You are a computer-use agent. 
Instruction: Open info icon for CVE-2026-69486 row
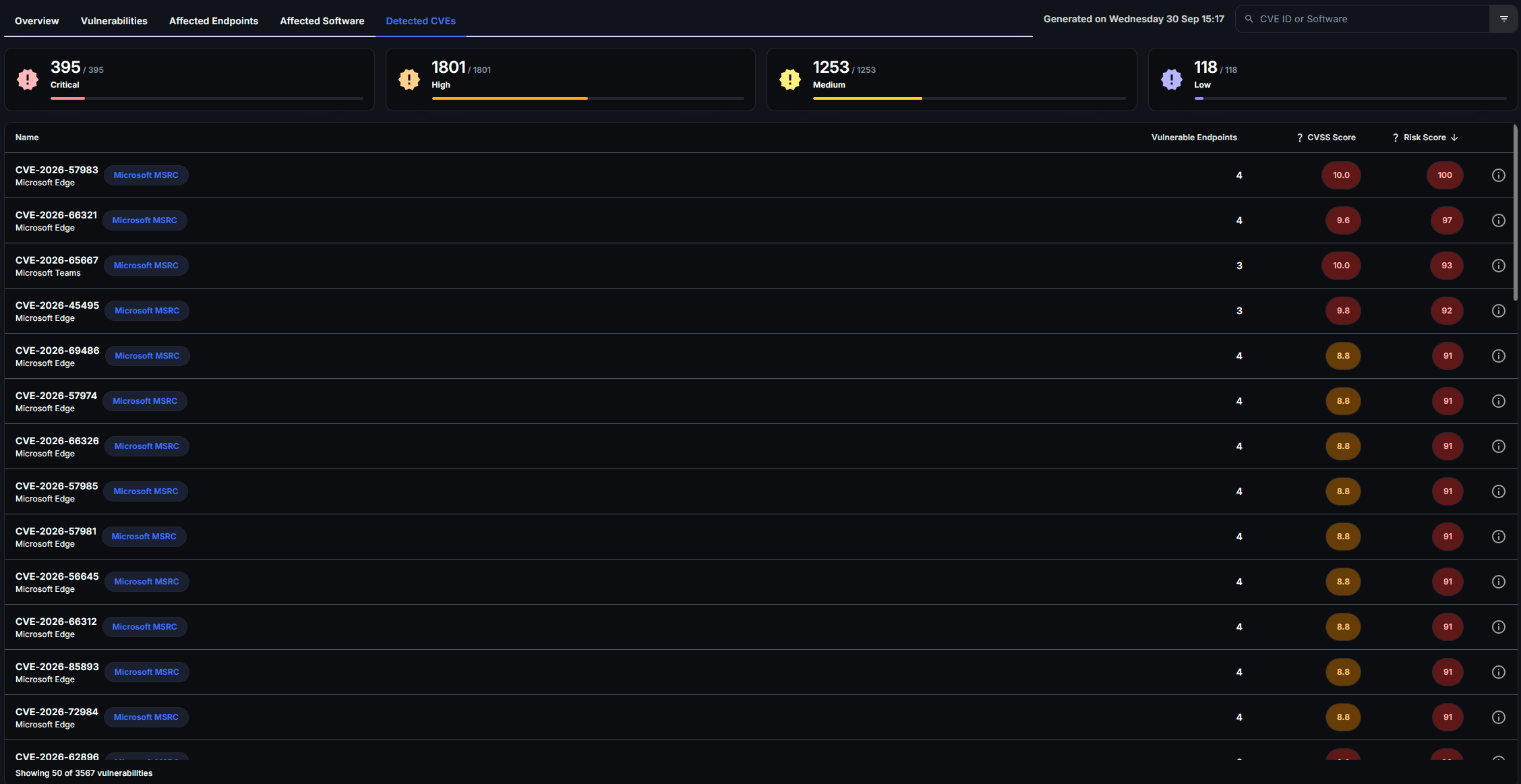(x=1498, y=356)
